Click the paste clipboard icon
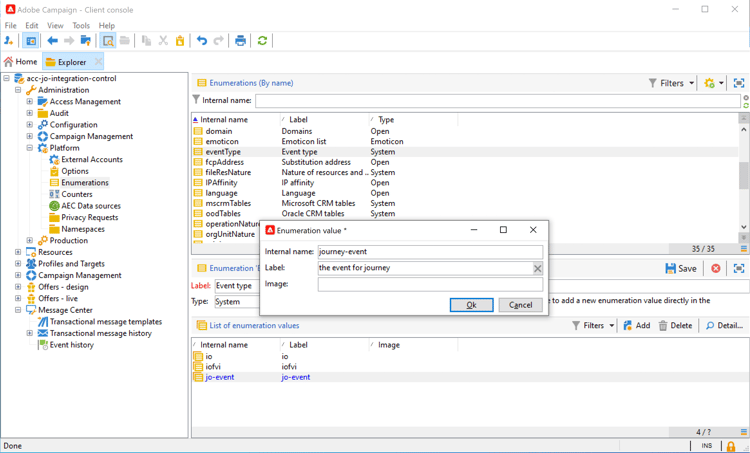This screenshot has height=453, width=750. click(x=180, y=41)
